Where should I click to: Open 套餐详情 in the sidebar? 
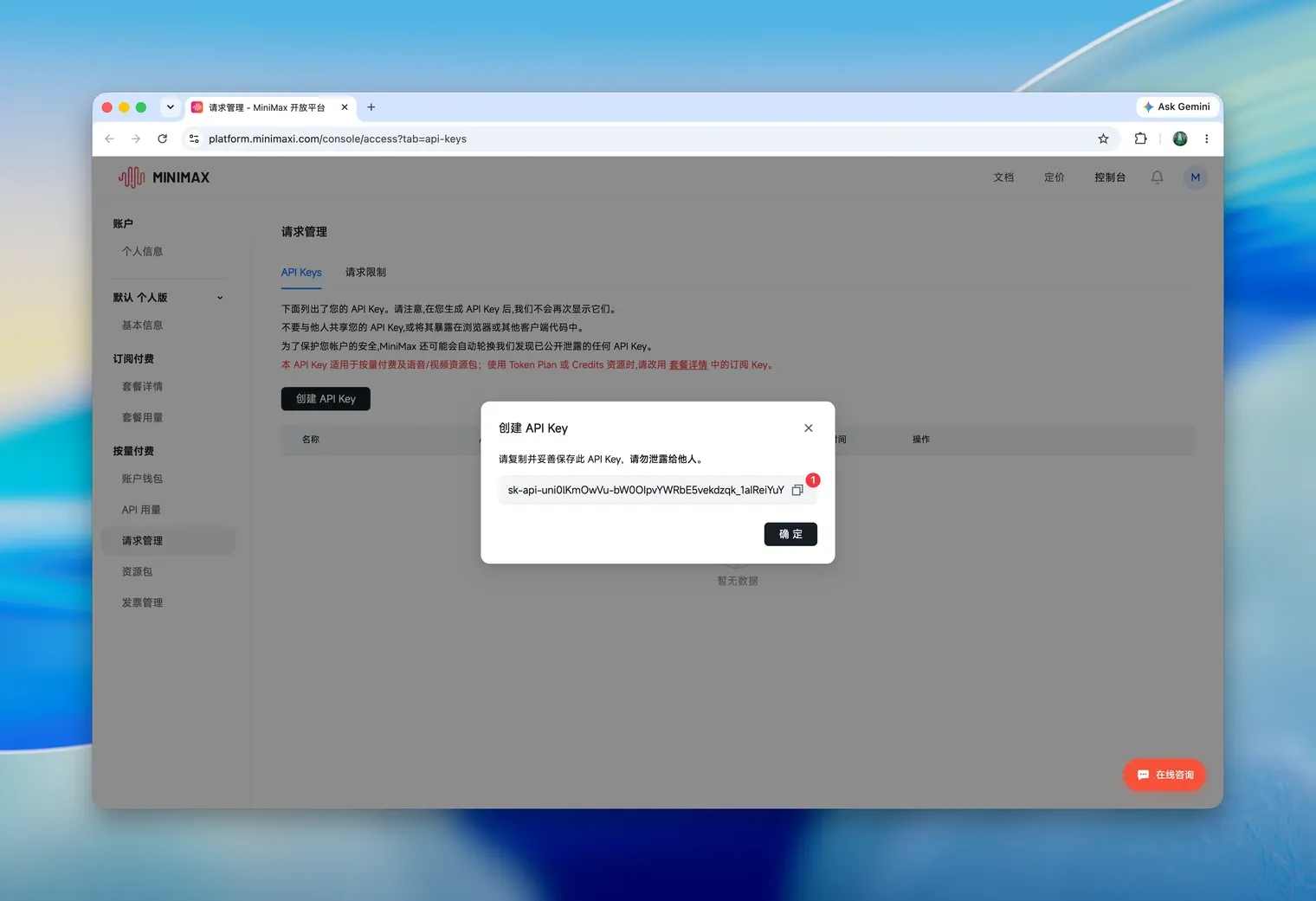tap(142, 387)
